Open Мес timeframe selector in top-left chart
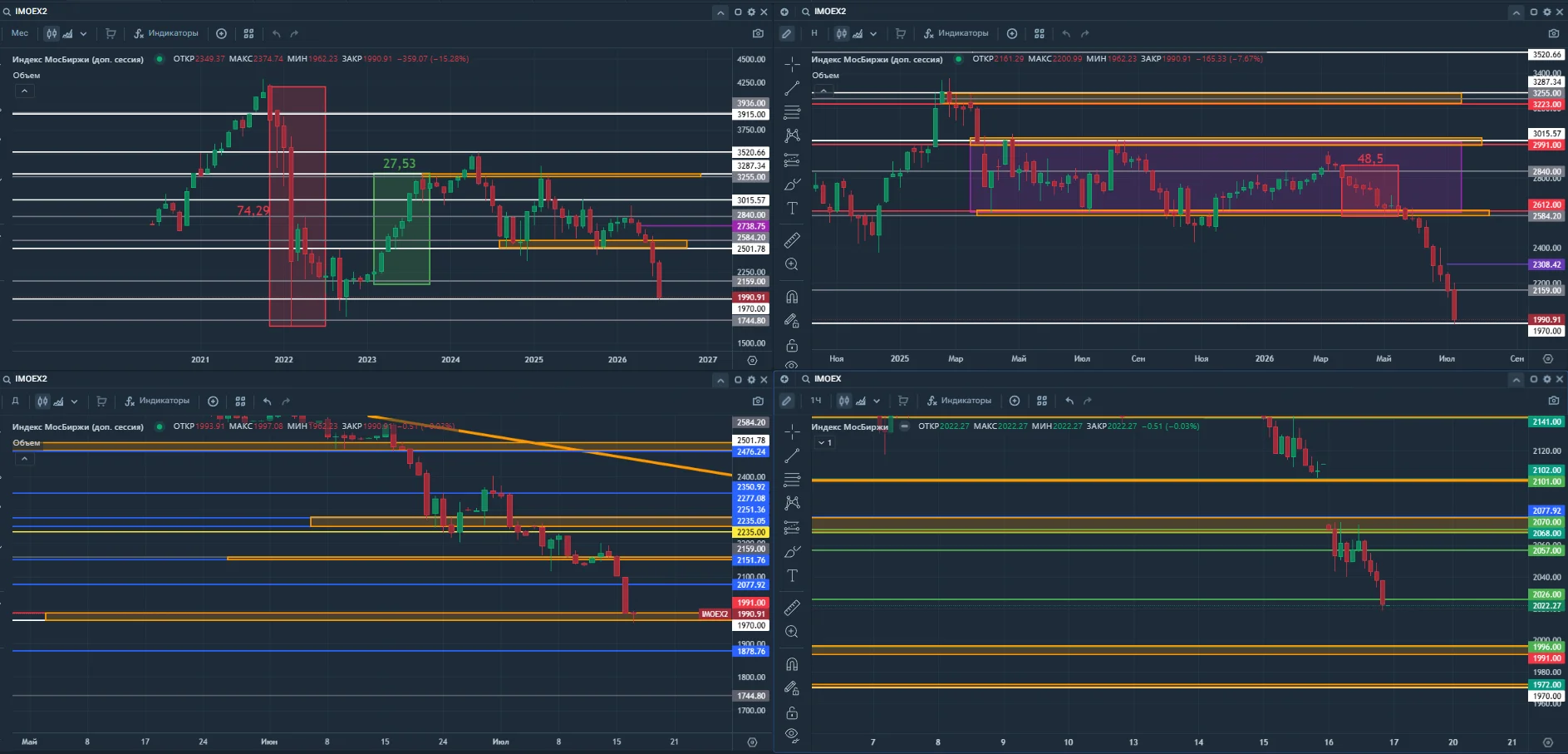This screenshot has height=754, width=1568. point(20,33)
